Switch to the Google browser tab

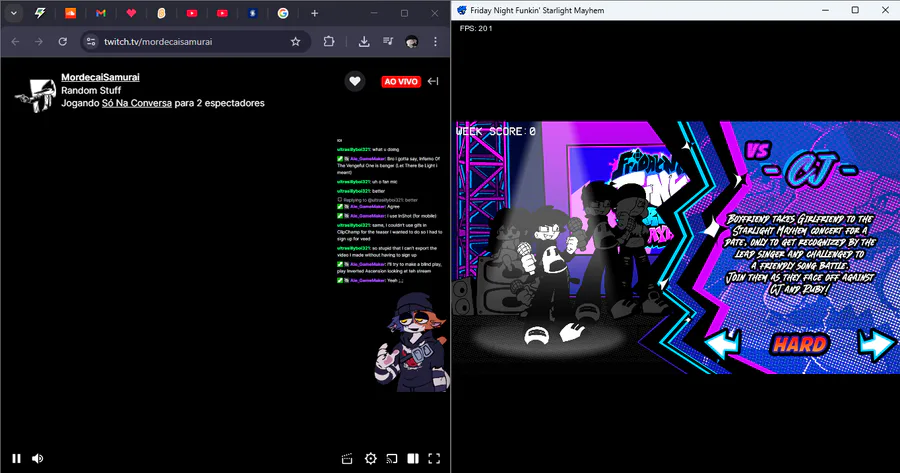283,13
